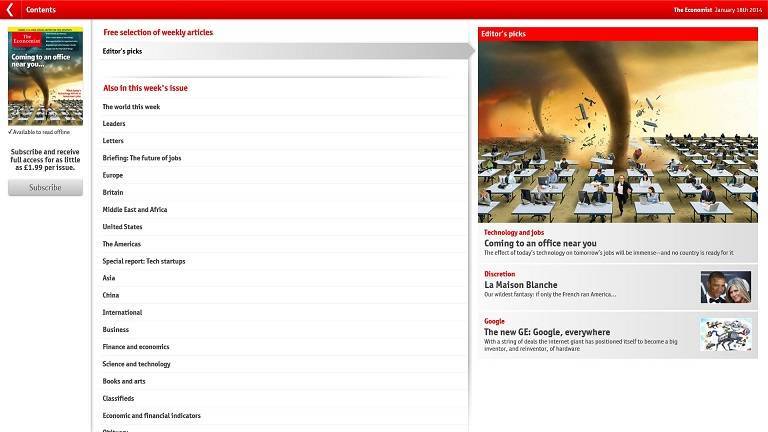This screenshot has height=432, width=768.
Task: Open the United States section
Action: coord(283,227)
